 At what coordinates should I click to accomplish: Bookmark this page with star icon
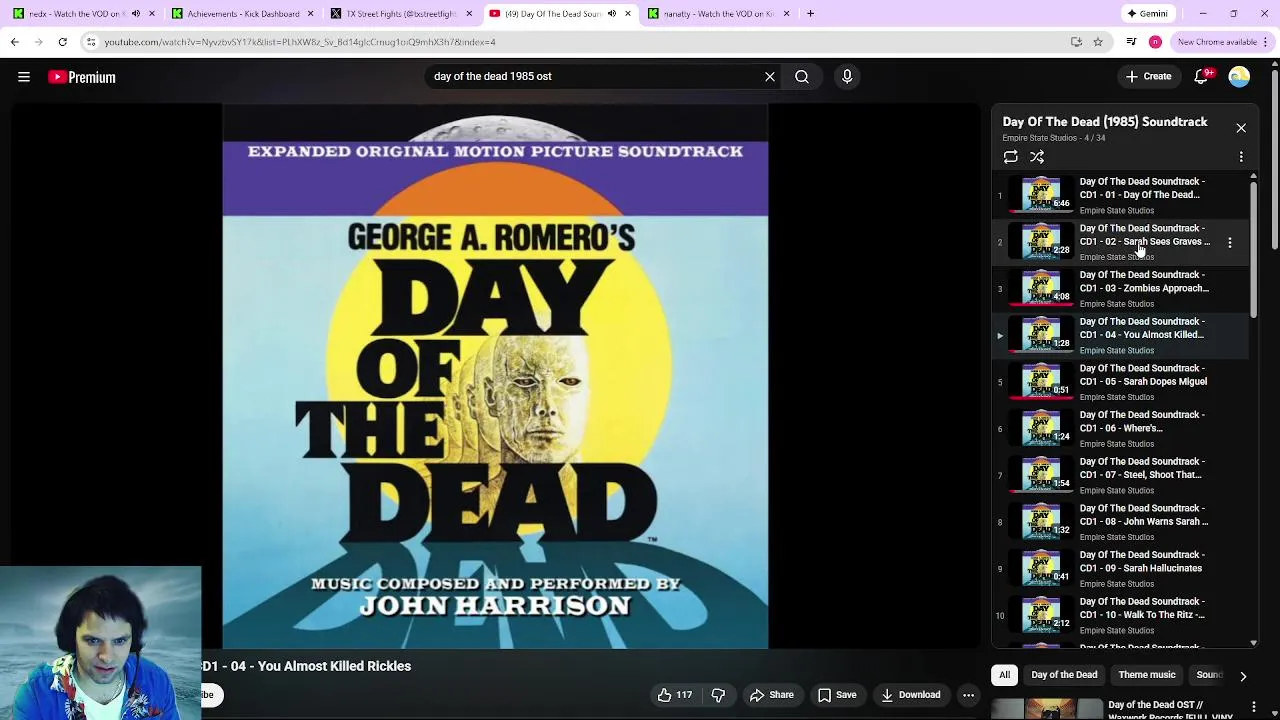tap(1098, 42)
